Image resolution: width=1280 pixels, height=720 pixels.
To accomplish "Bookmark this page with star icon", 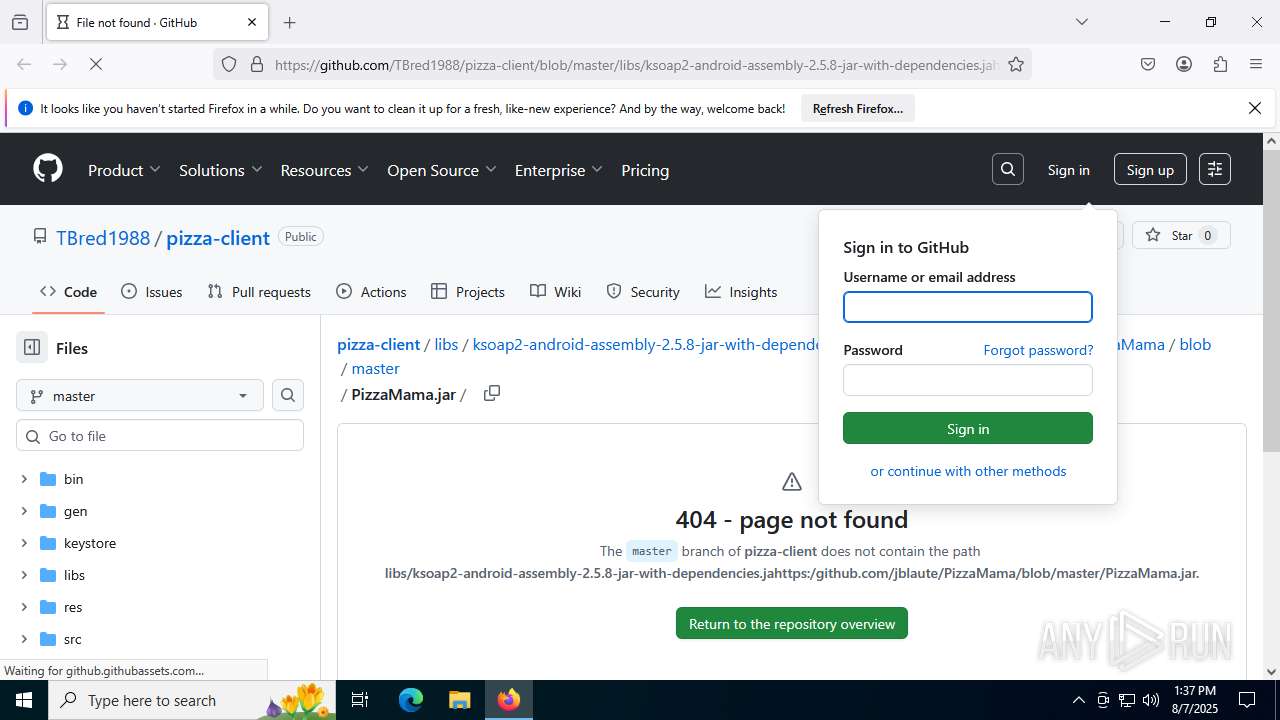I will (1016, 64).
